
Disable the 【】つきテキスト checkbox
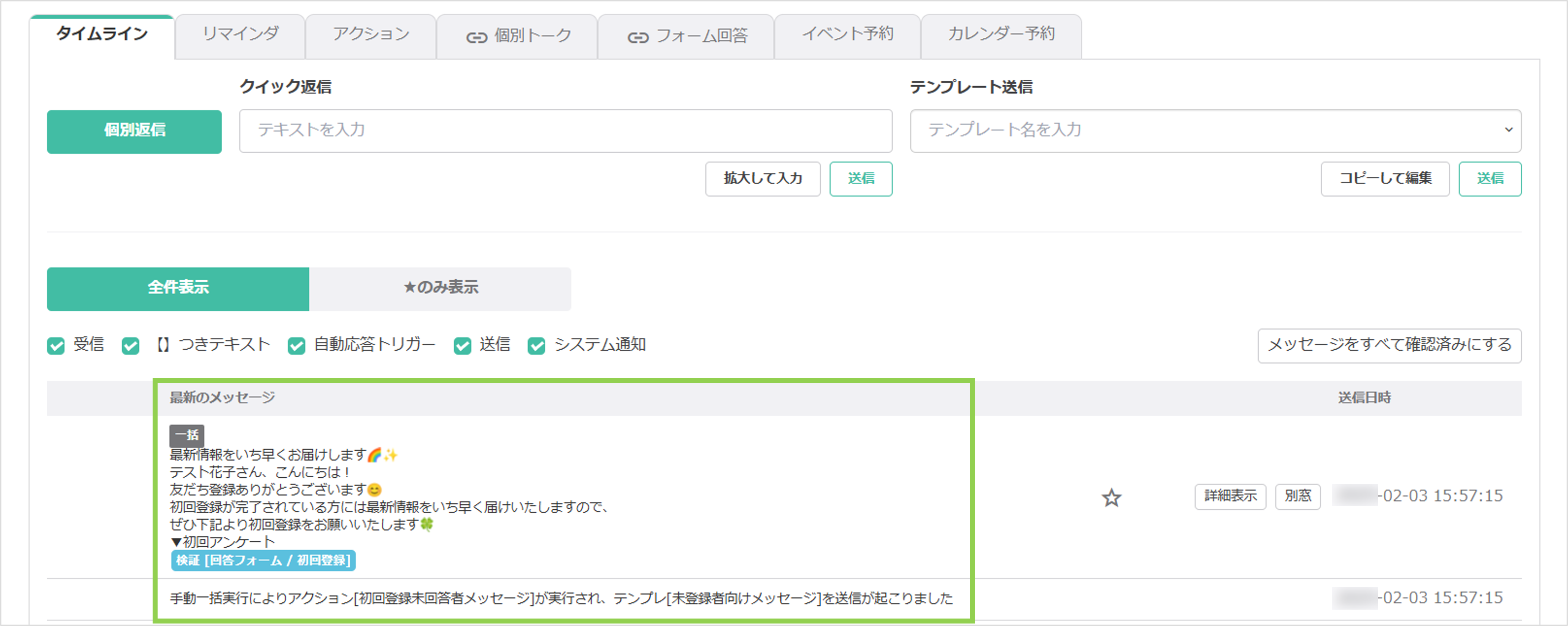click(130, 346)
